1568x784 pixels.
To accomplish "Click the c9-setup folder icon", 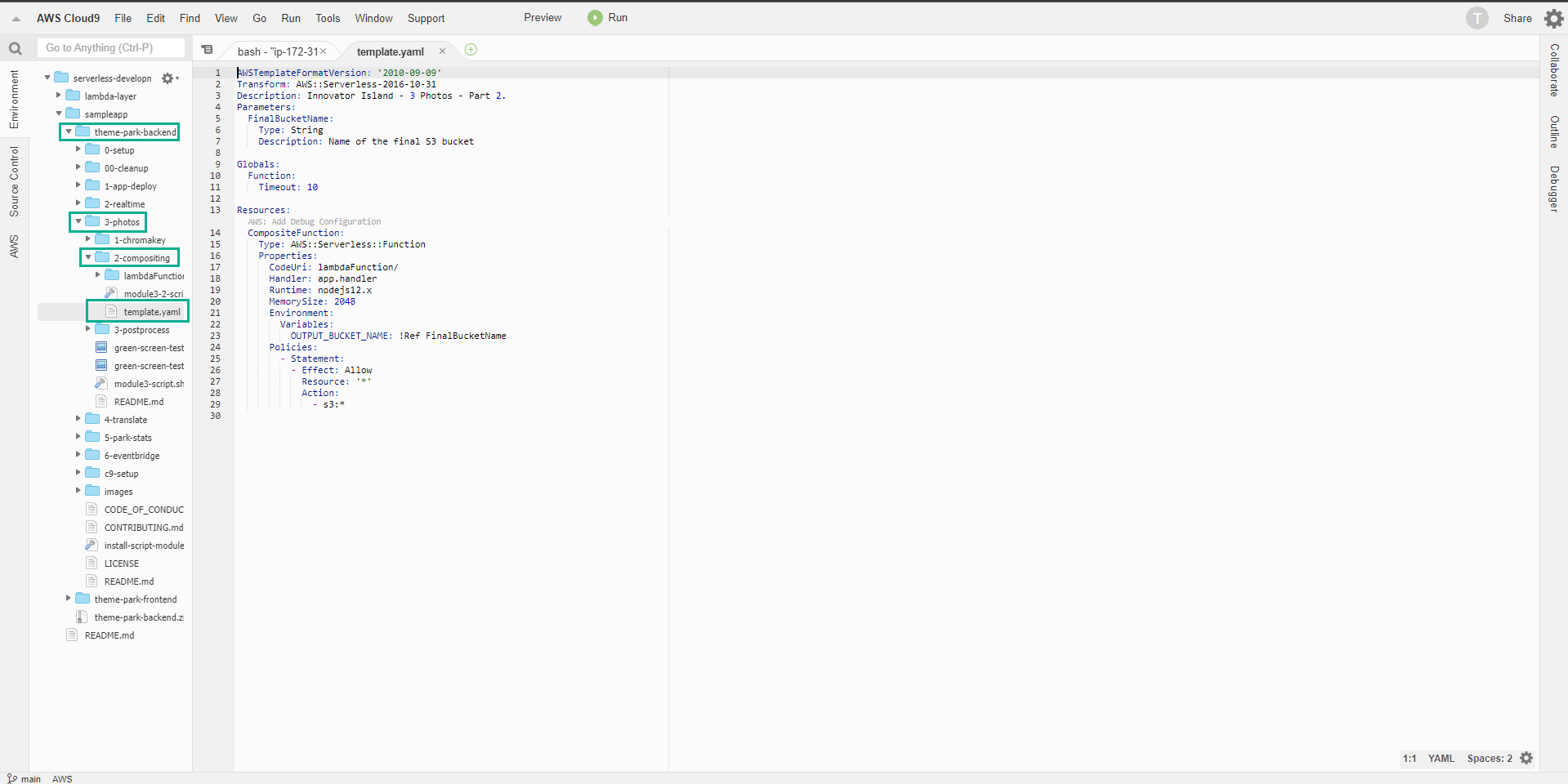I will click(92, 473).
